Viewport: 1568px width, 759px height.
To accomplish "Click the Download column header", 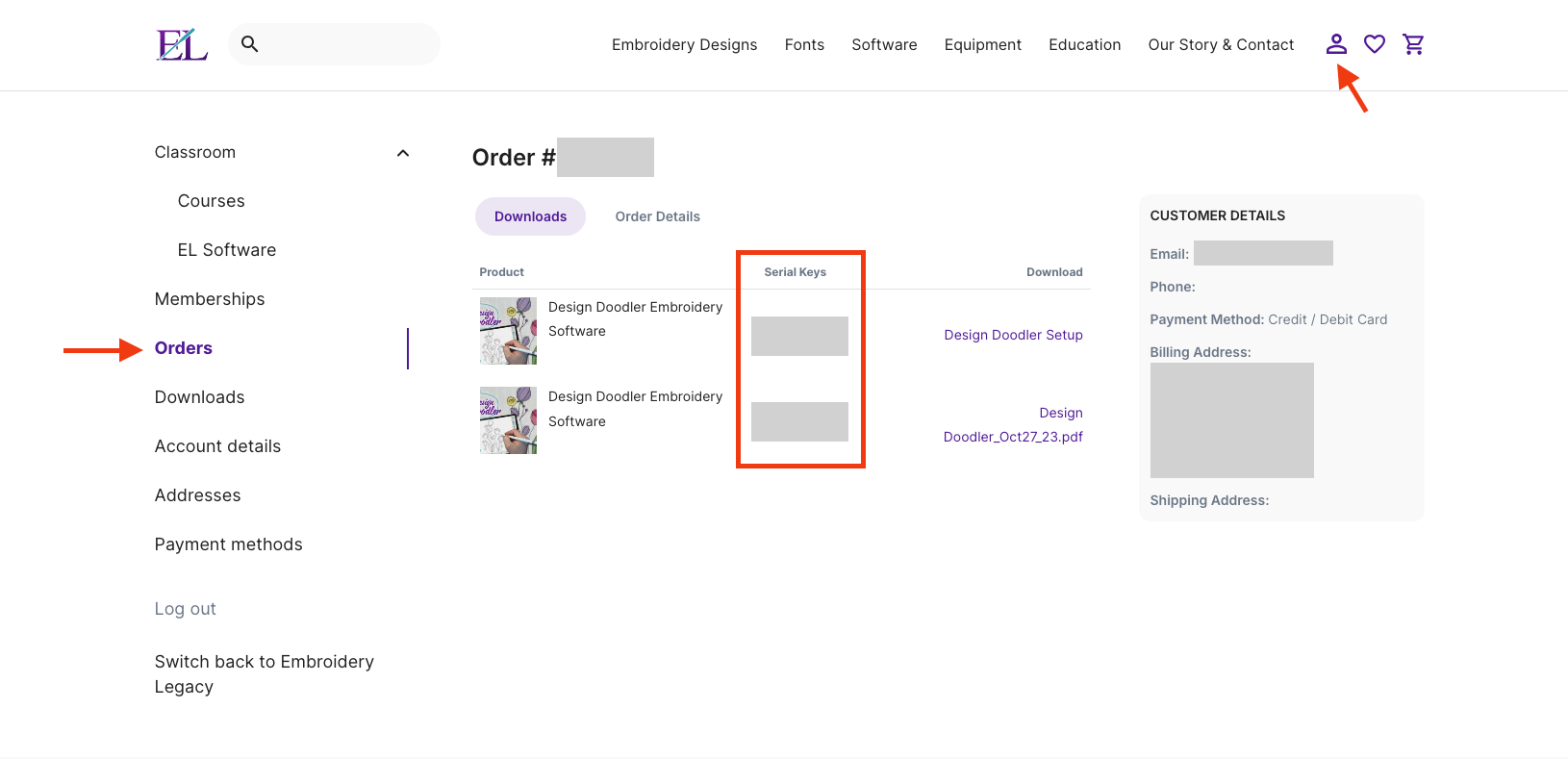I will point(1054,272).
